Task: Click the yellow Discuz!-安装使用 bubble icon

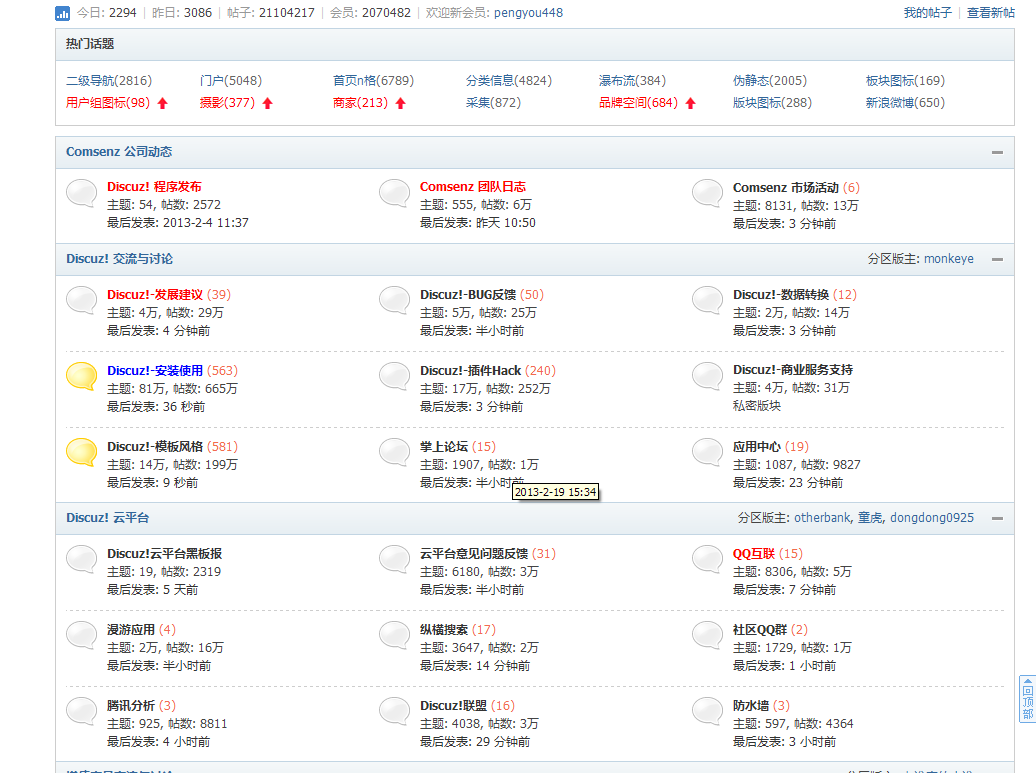Action: (82, 376)
